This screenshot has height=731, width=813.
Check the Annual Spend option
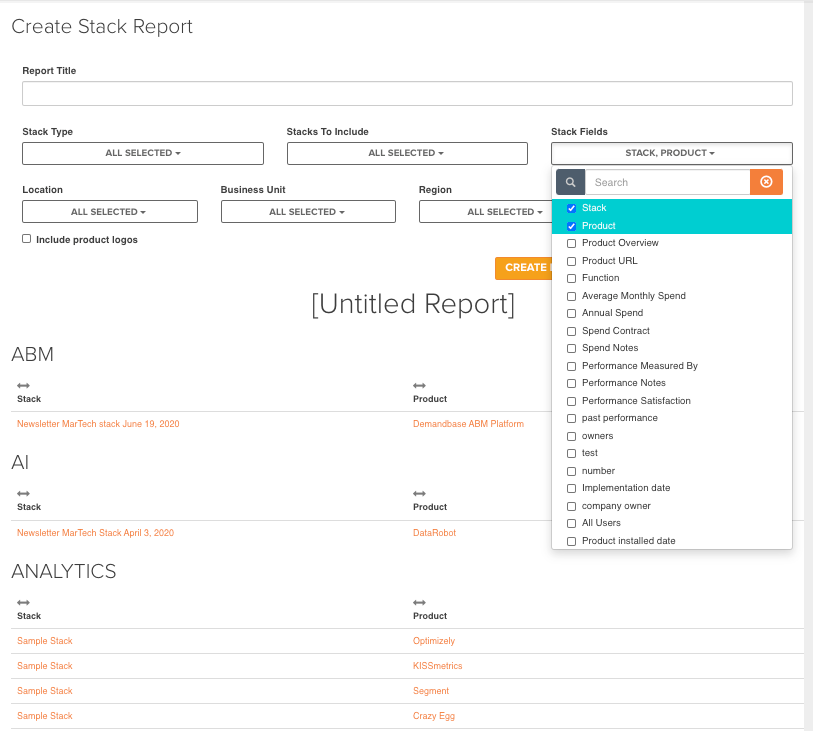(x=571, y=314)
